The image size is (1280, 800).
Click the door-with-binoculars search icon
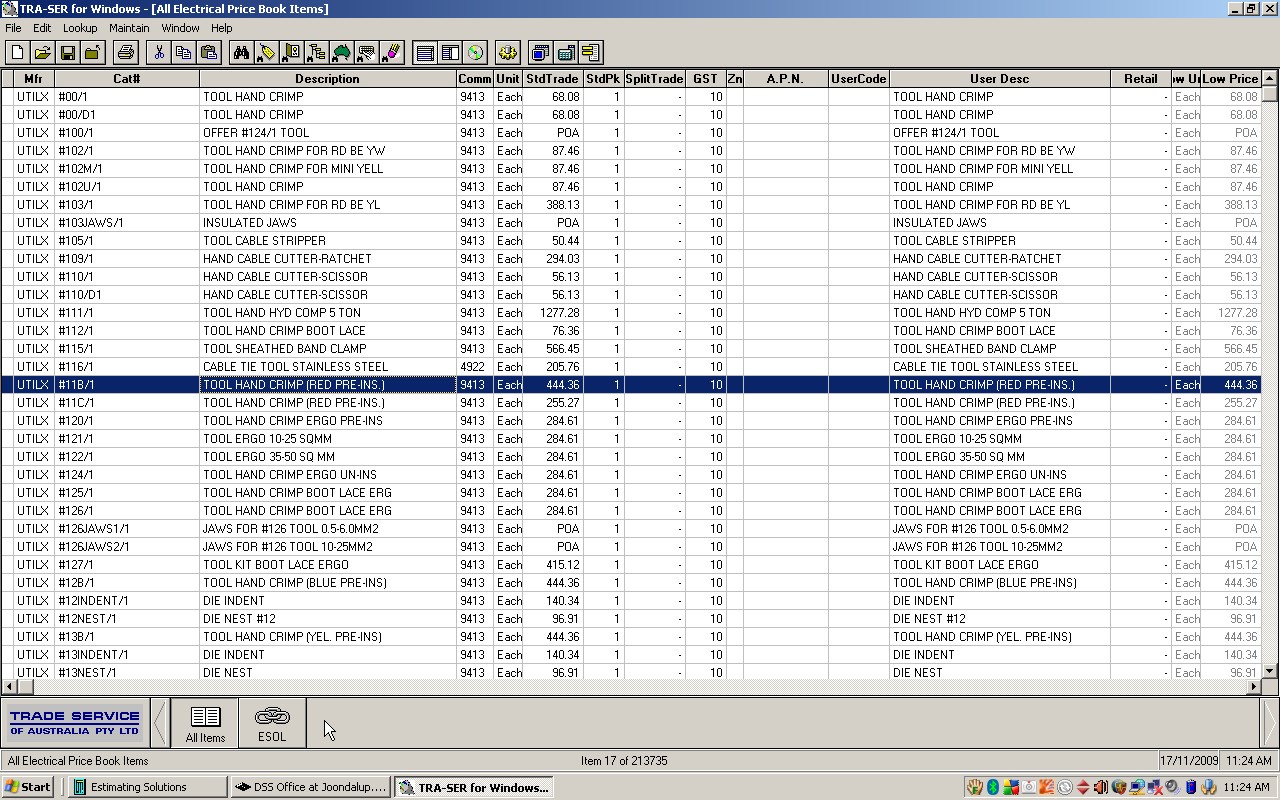pyautogui.click(x=291, y=53)
